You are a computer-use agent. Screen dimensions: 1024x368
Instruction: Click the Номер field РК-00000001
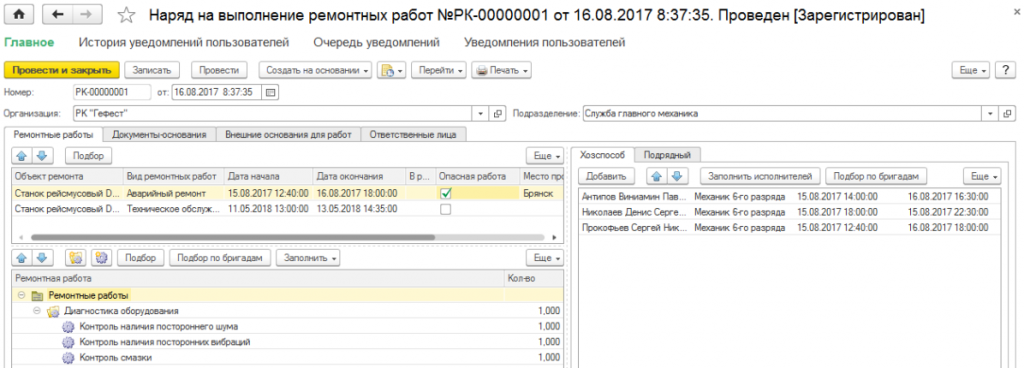pos(112,92)
